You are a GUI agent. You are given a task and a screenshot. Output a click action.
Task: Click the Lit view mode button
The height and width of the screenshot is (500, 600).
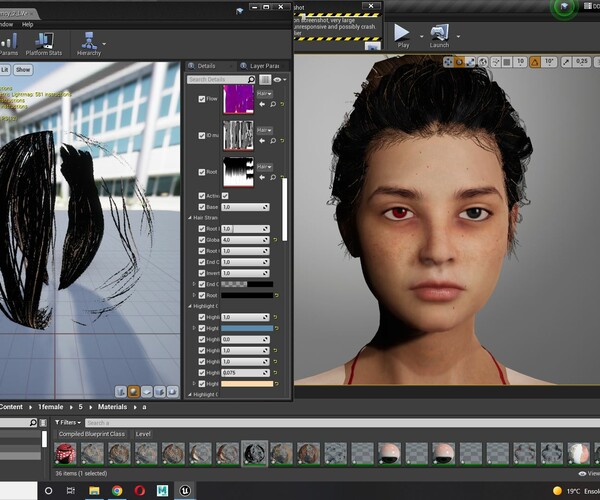pos(5,70)
